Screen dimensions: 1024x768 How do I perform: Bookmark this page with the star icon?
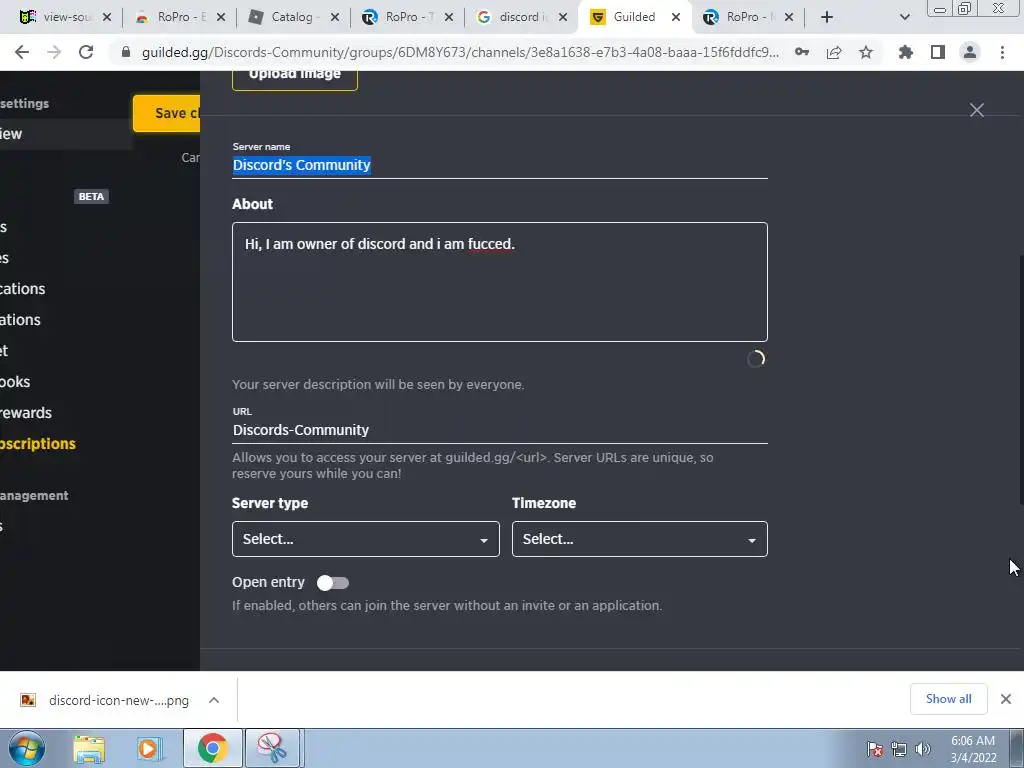866,52
